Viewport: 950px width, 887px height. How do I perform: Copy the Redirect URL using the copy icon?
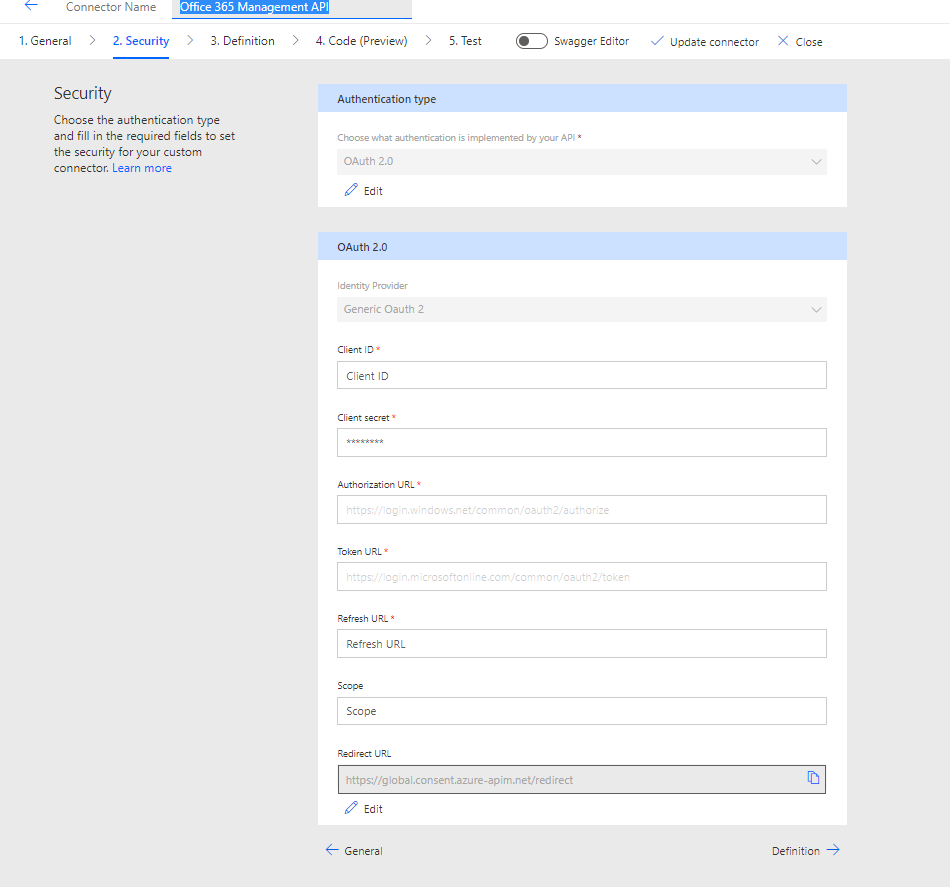[x=813, y=778]
